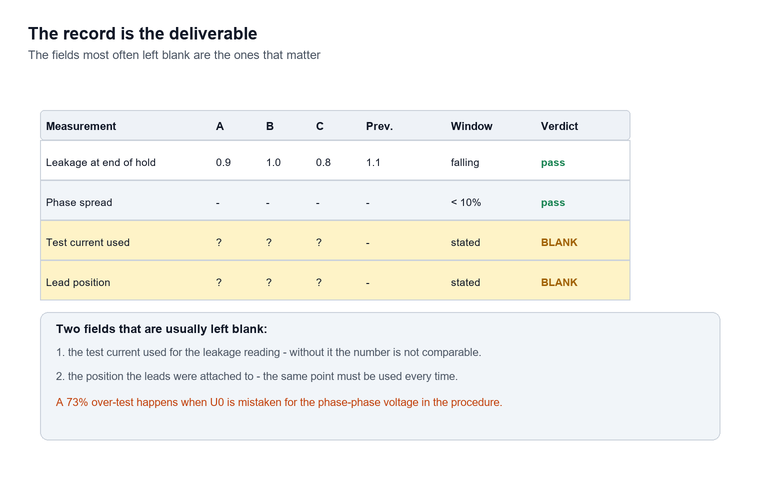Click the leakage value 1.0 under B
This screenshot has height=480, width=760.
[x=273, y=162]
